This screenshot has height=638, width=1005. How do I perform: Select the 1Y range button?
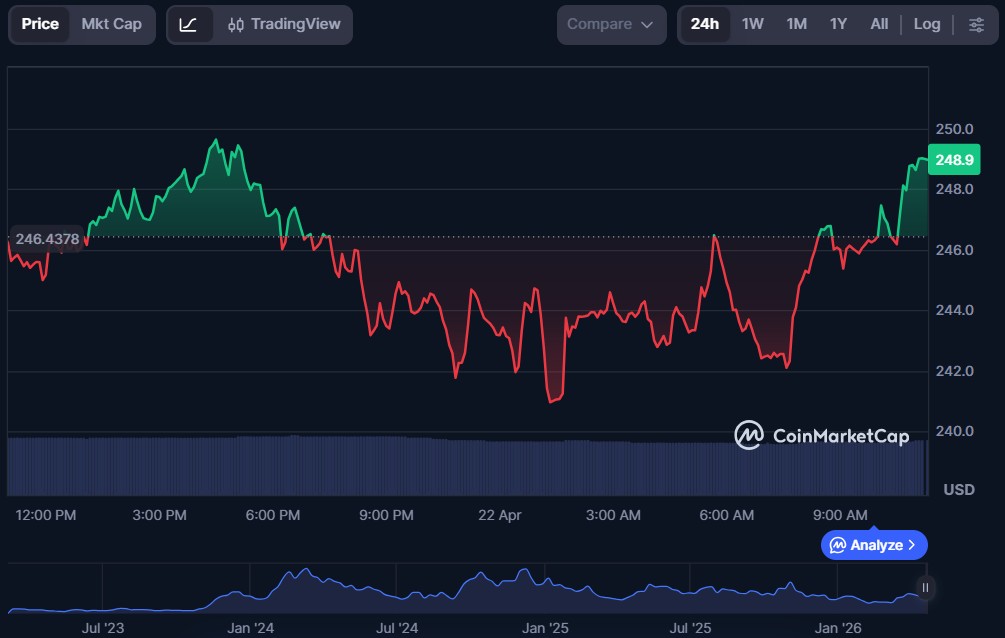838,23
